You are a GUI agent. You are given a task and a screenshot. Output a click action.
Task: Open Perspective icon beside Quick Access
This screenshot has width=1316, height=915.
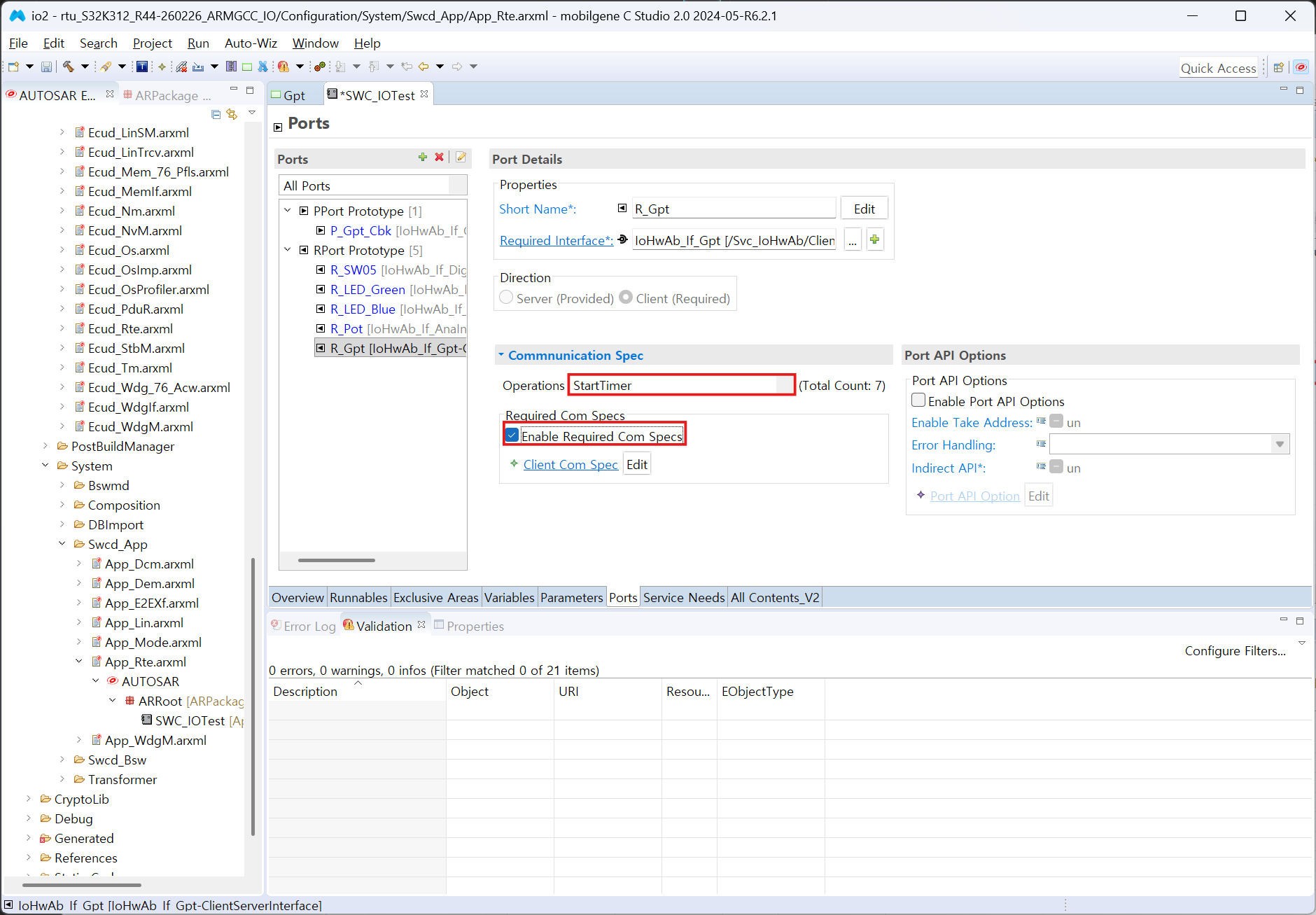click(1278, 67)
